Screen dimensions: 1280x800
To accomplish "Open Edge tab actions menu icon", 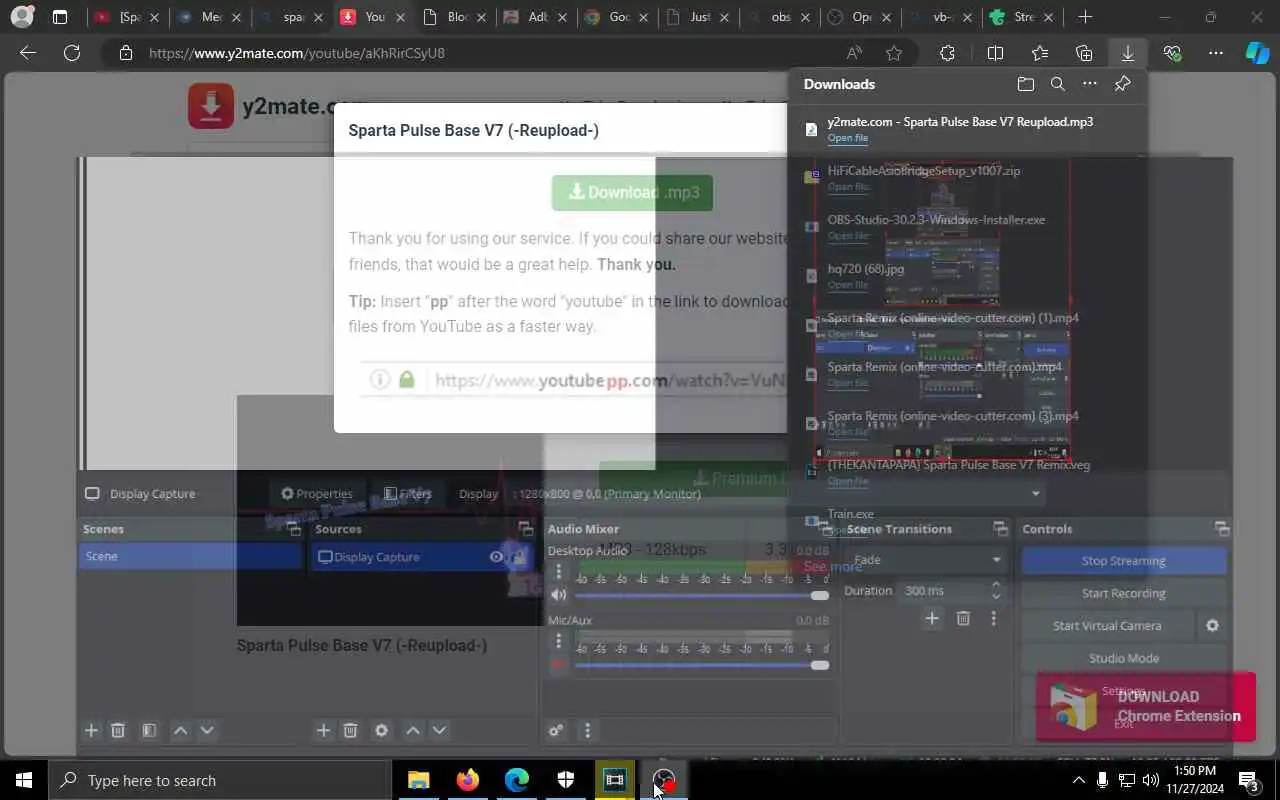I will coord(60,17).
